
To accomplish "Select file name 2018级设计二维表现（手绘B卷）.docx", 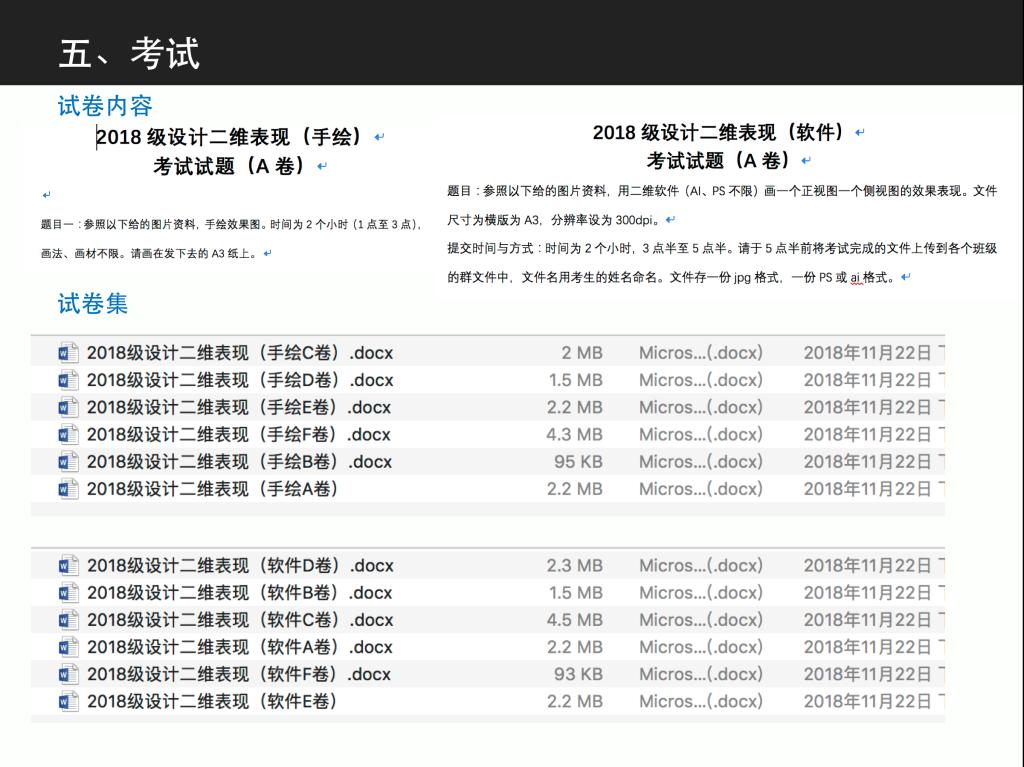I will coord(240,462).
